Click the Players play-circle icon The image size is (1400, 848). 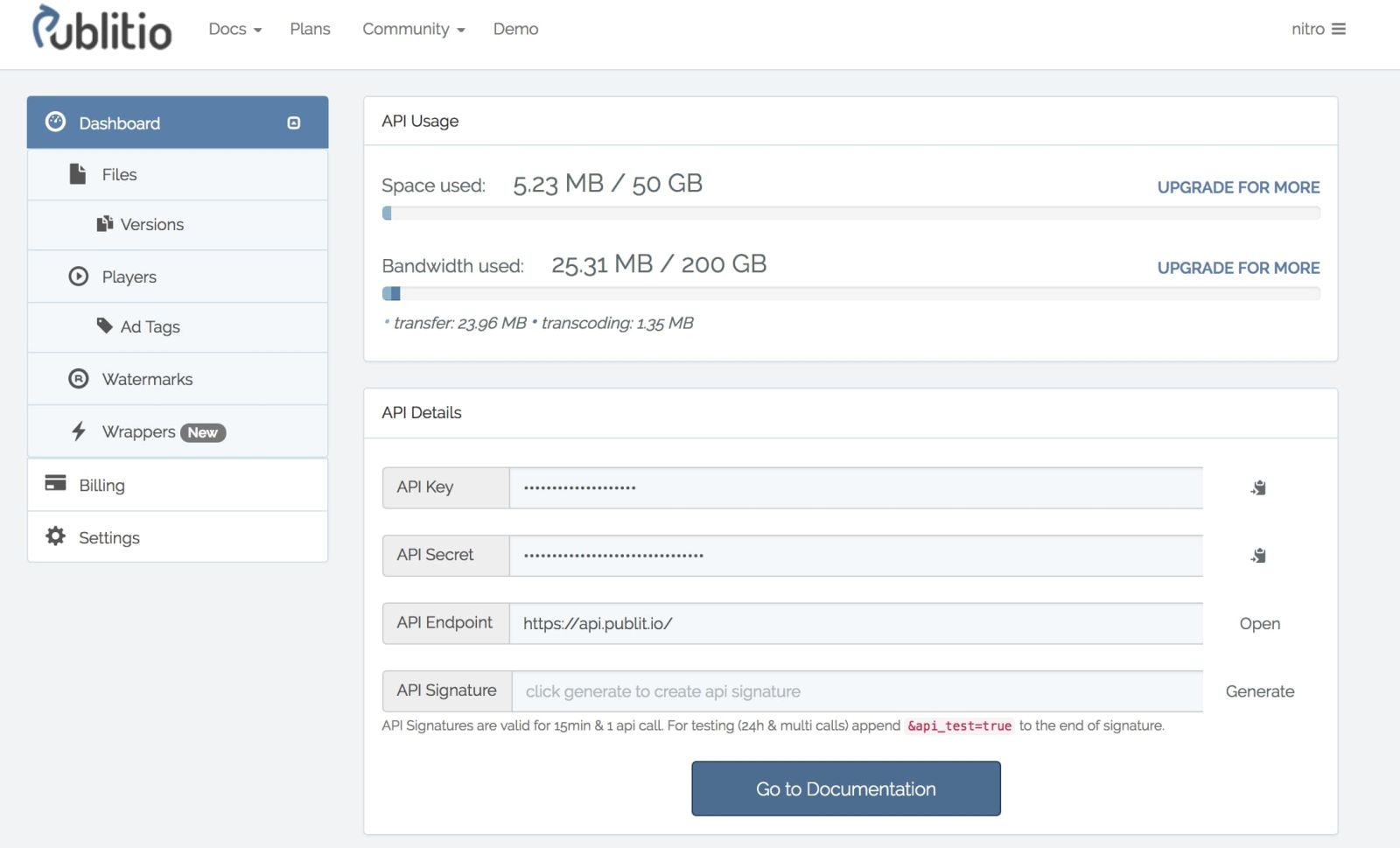click(x=79, y=277)
